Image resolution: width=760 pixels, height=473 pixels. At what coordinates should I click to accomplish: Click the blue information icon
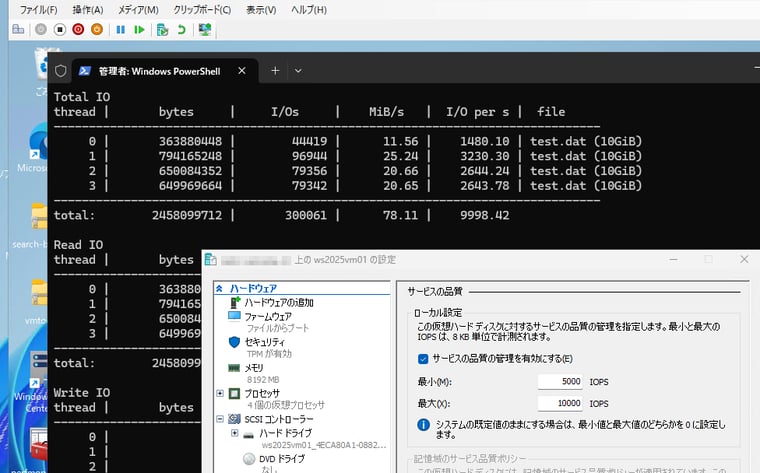click(424, 425)
